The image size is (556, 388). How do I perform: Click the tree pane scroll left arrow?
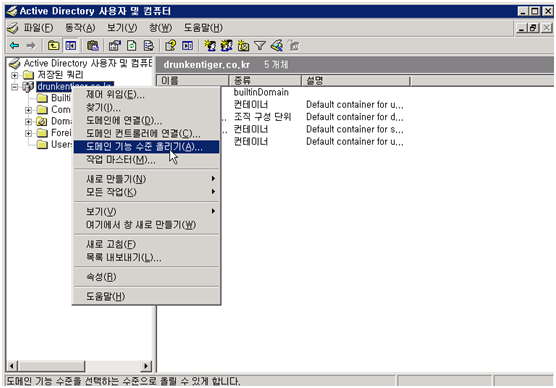[12, 366]
